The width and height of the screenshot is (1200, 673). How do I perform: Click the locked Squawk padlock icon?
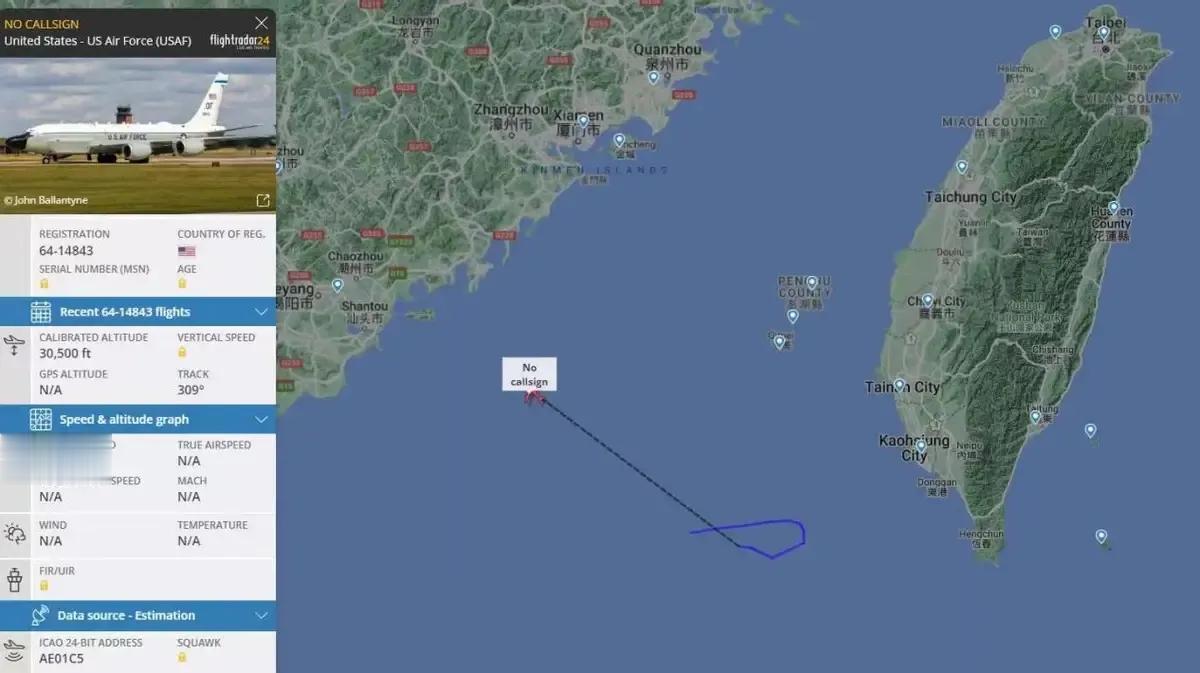[182, 657]
